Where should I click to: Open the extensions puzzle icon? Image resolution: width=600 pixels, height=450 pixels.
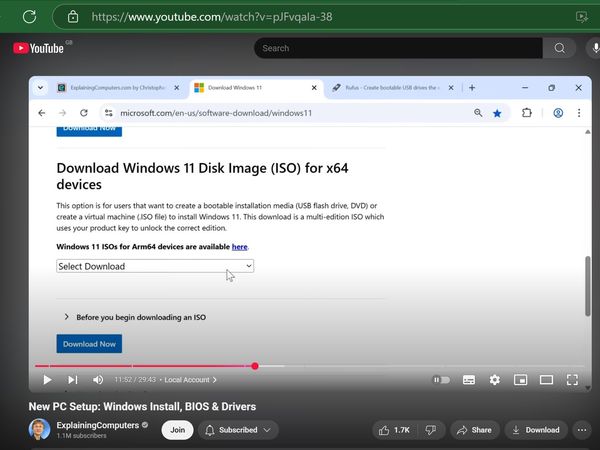tap(527, 113)
